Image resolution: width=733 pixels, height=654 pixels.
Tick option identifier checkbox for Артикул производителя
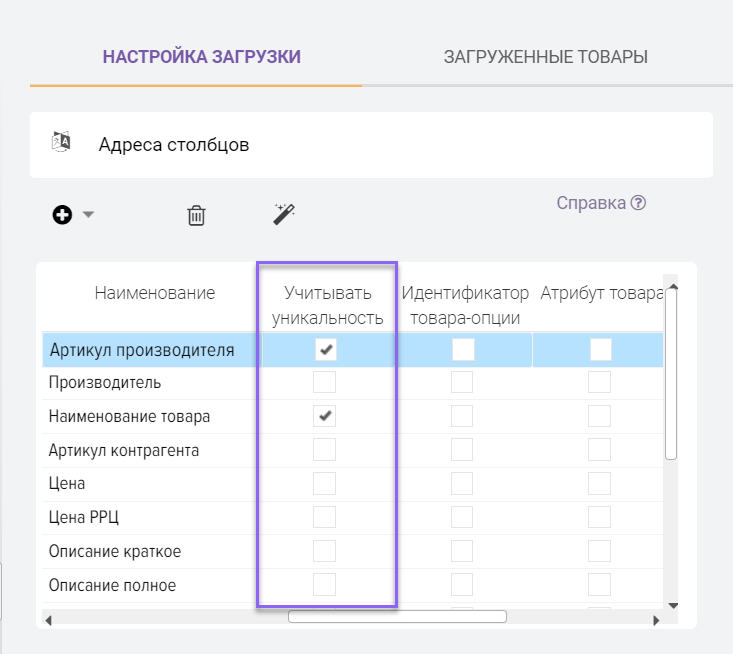coord(462,349)
